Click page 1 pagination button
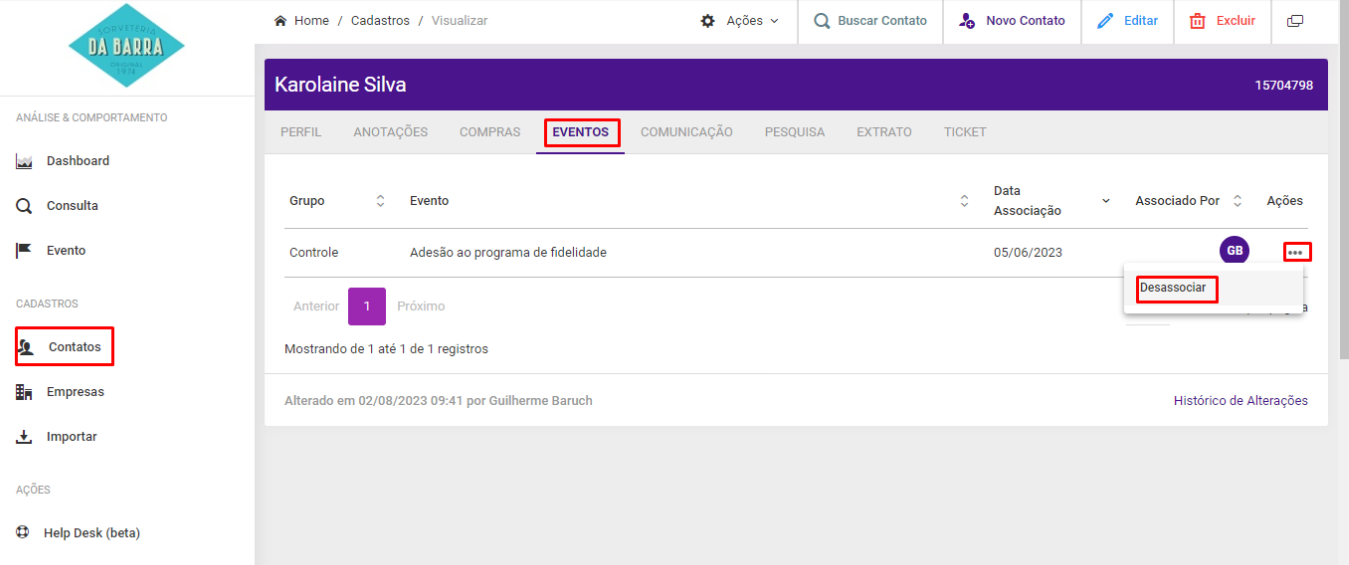The width and height of the screenshot is (1349, 565). click(367, 306)
